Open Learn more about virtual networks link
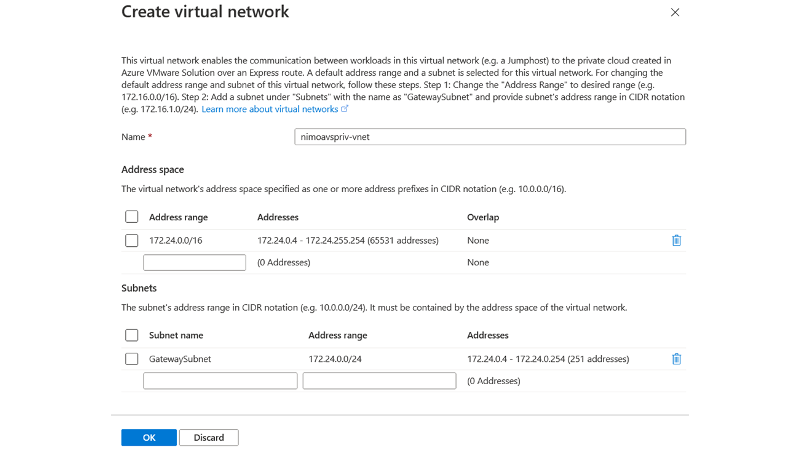Screen dimensions: 800x450 click(x=270, y=109)
